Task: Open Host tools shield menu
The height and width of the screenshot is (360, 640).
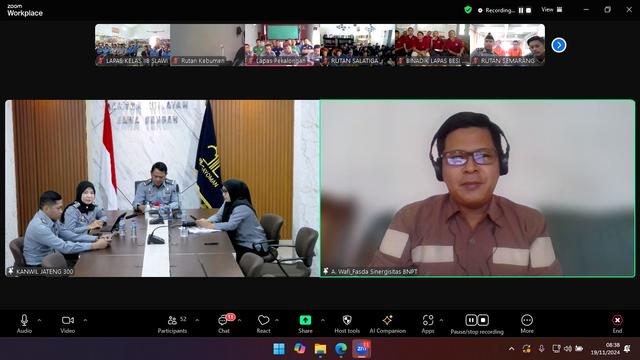Action: coord(347,324)
